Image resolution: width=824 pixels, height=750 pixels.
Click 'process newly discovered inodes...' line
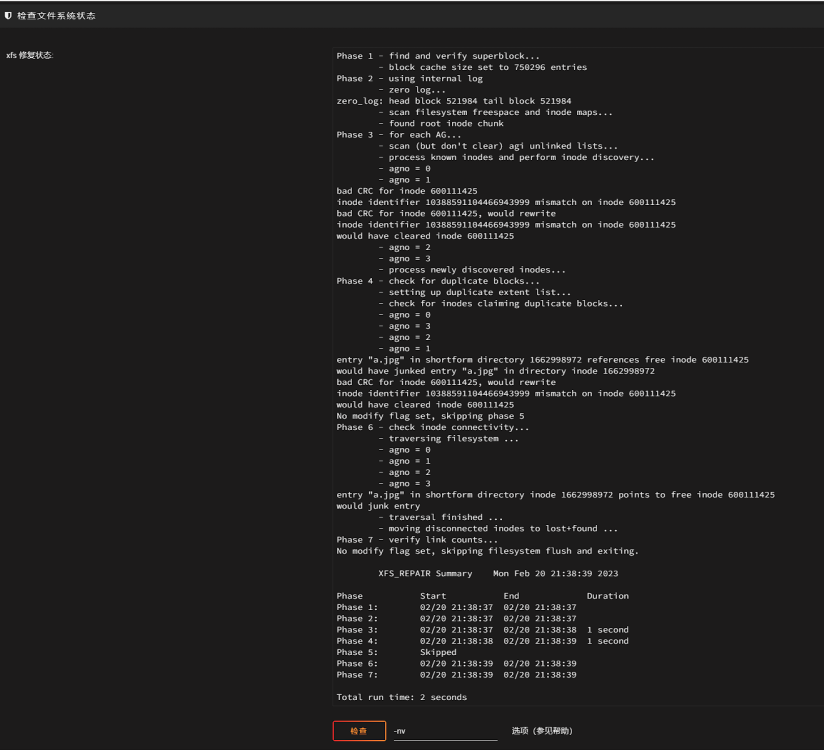(x=477, y=270)
